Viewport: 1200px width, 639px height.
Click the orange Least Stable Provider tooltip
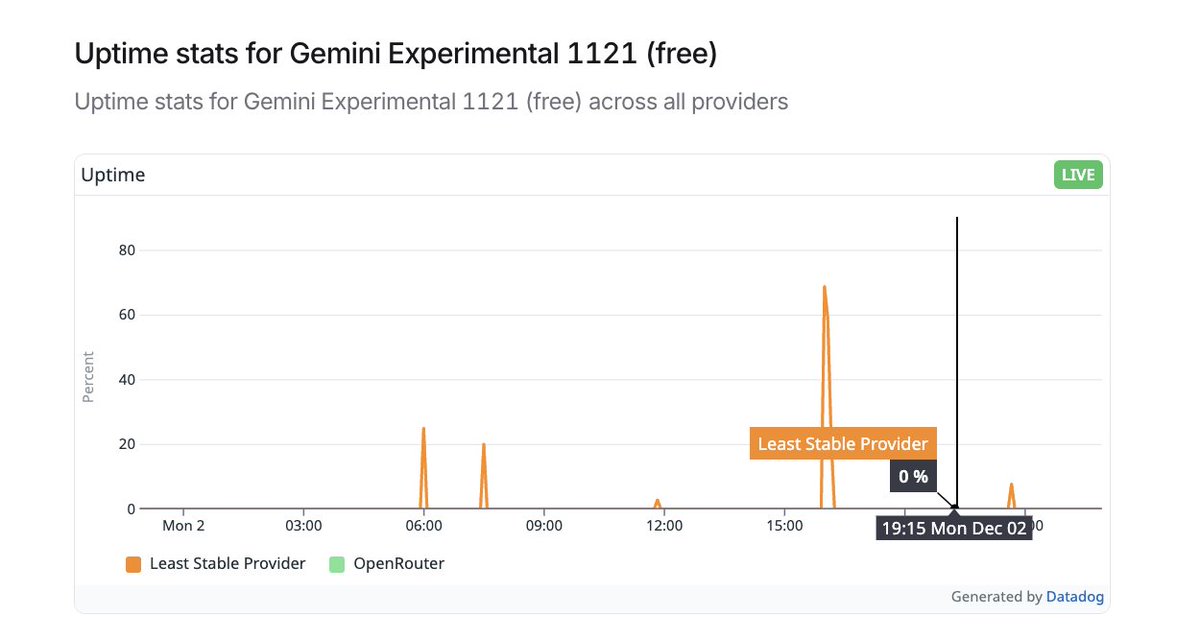click(x=843, y=444)
